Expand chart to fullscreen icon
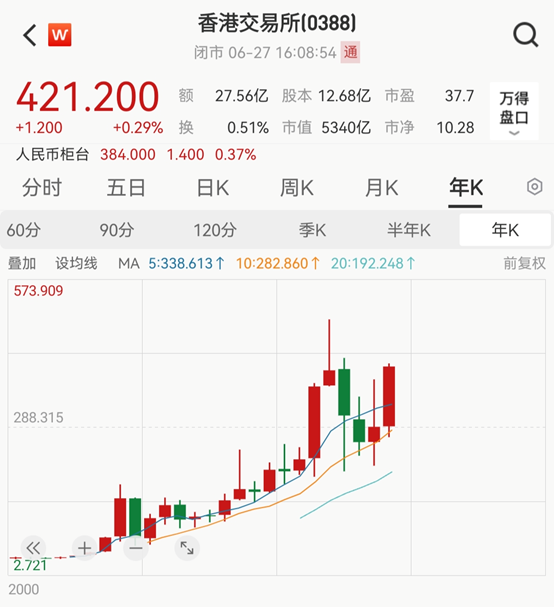Viewport: 554px width, 607px height. point(187,548)
